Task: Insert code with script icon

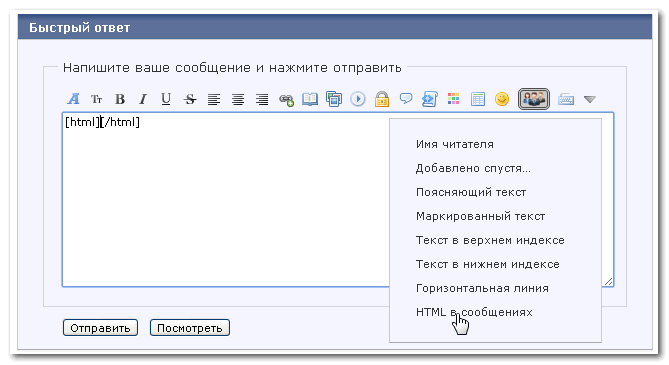Action: [430, 99]
